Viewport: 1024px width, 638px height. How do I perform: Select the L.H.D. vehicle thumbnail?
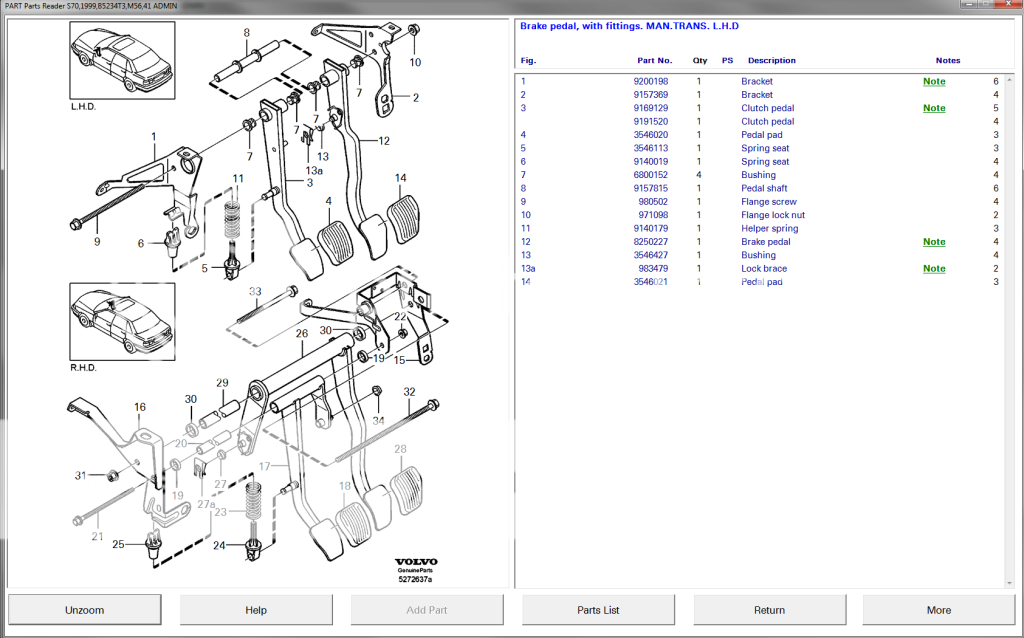(119, 62)
